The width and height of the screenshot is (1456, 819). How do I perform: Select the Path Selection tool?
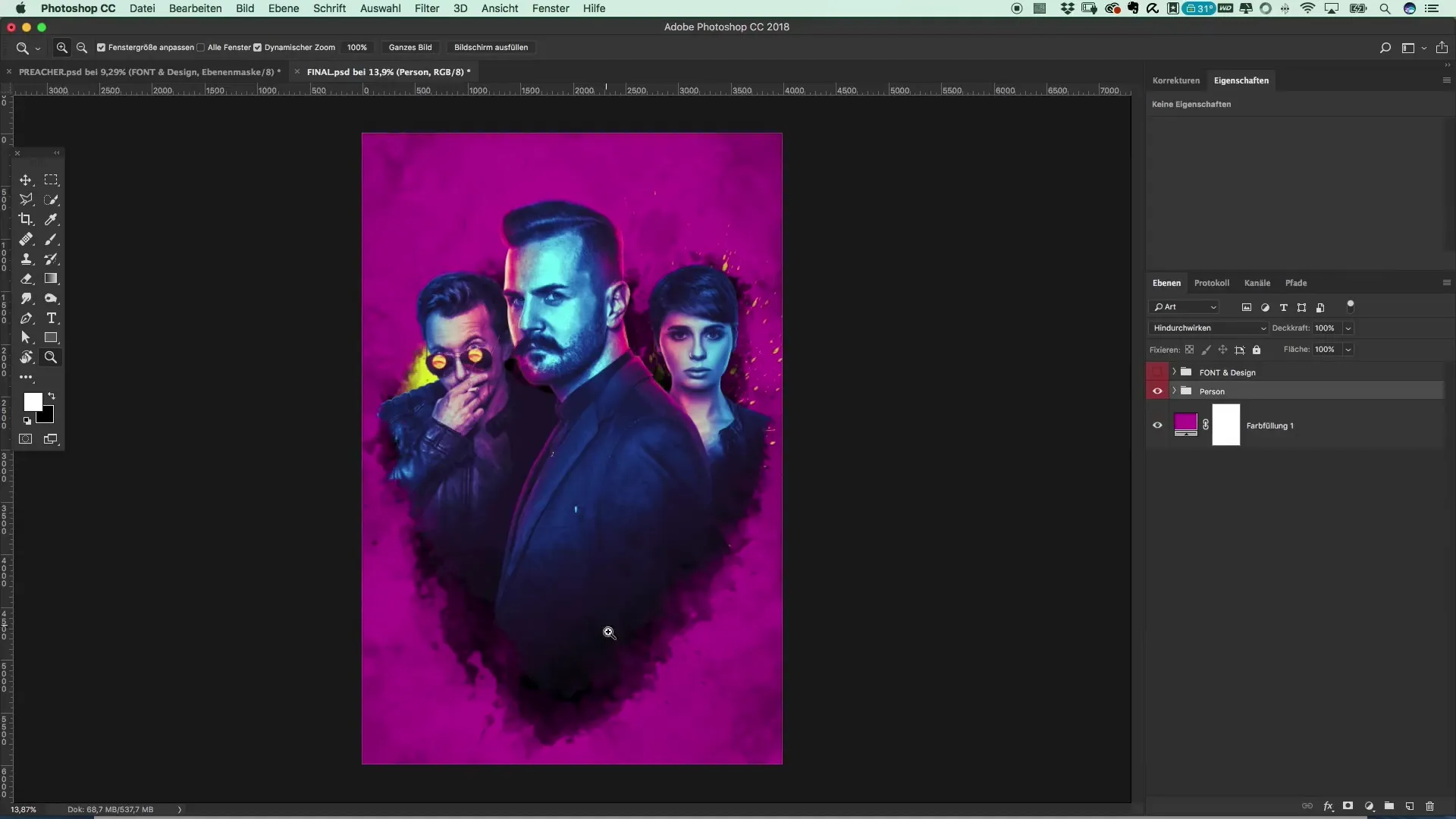(x=26, y=337)
